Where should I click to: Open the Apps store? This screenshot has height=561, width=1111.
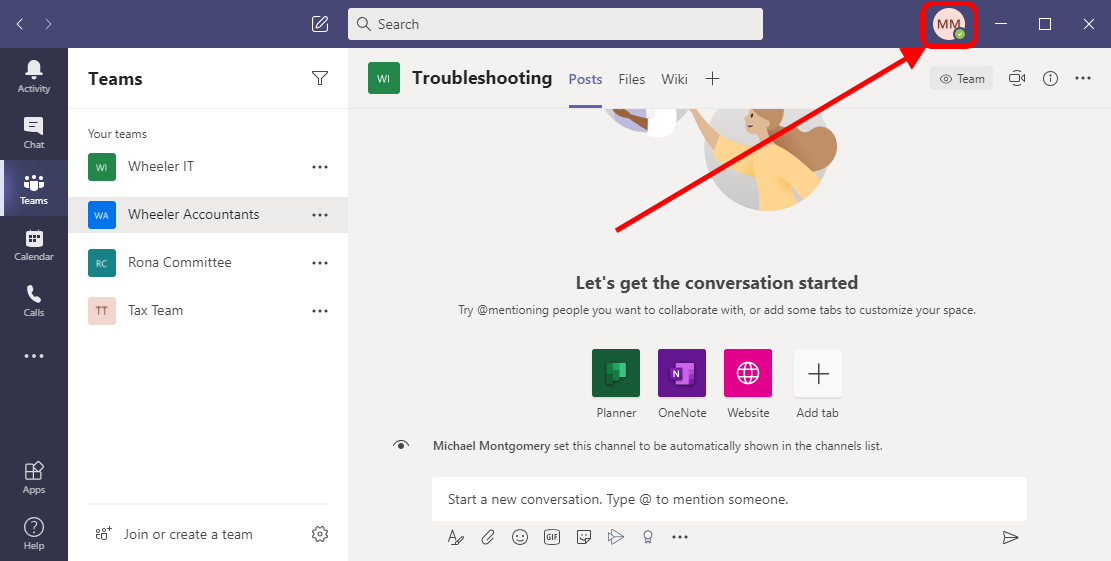33,477
